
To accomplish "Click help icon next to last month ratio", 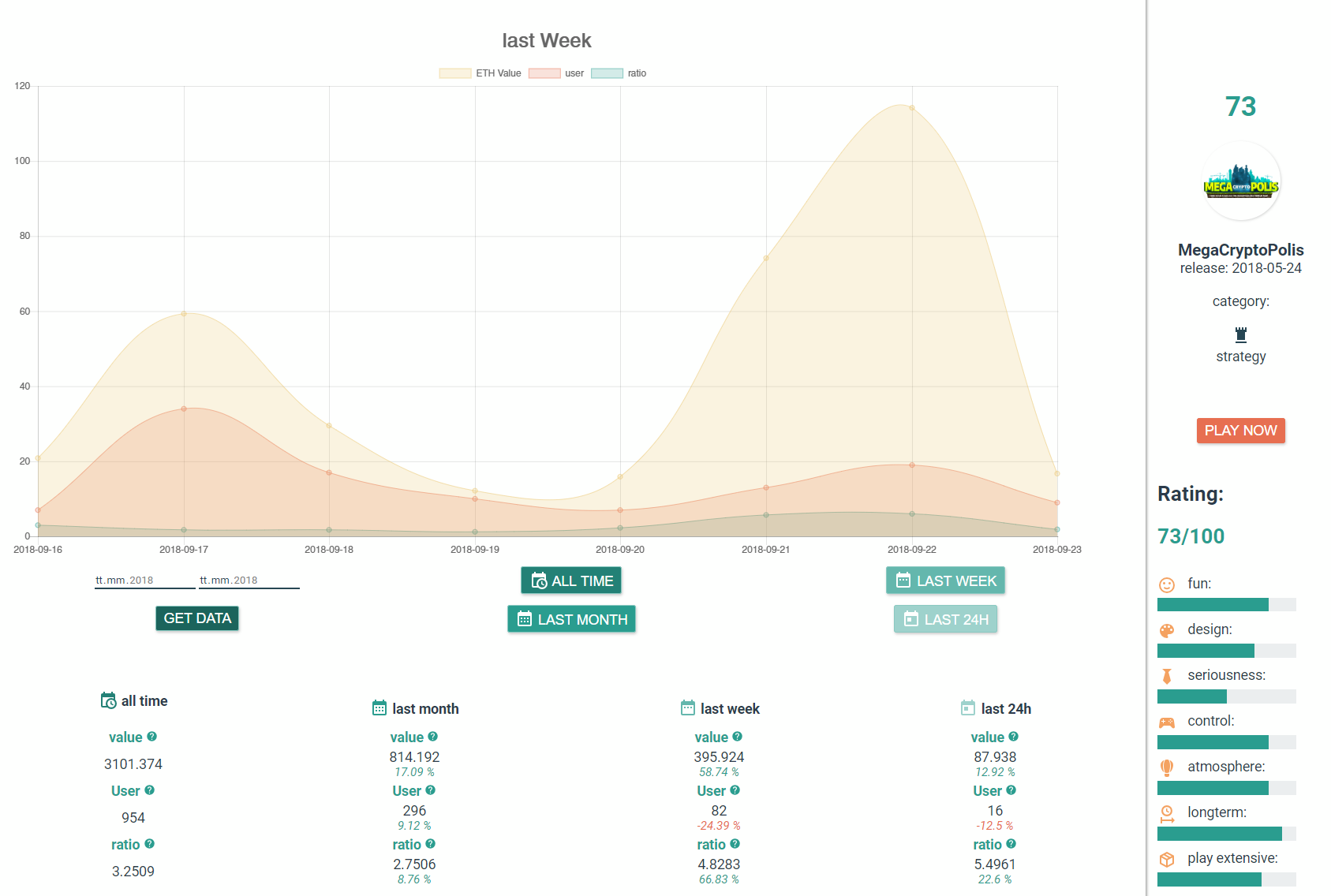I will [x=431, y=843].
